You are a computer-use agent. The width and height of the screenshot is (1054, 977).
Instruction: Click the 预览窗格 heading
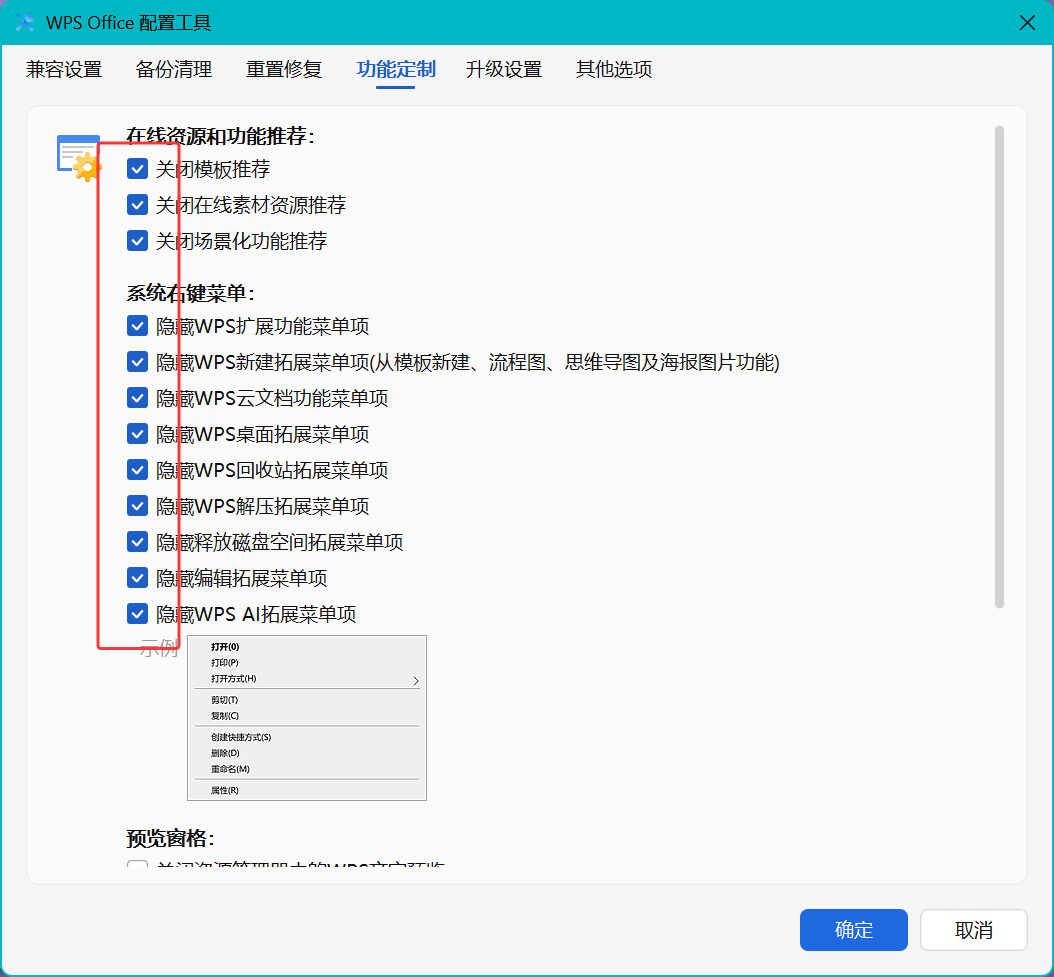(x=171, y=838)
